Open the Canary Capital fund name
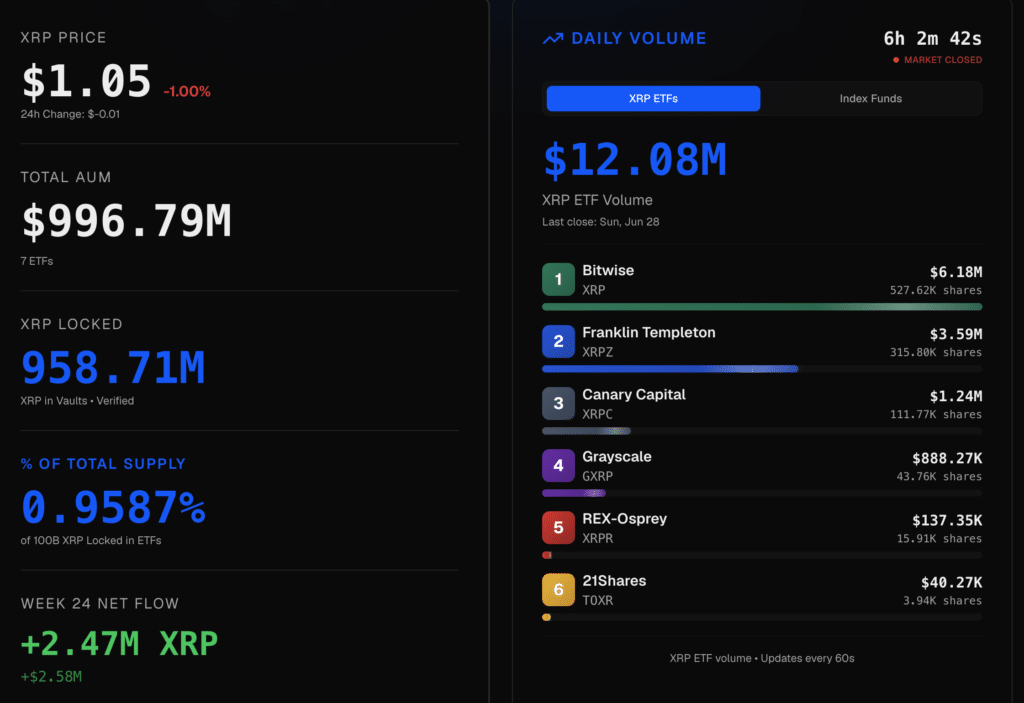This screenshot has width=1024, height=703. 633,395
